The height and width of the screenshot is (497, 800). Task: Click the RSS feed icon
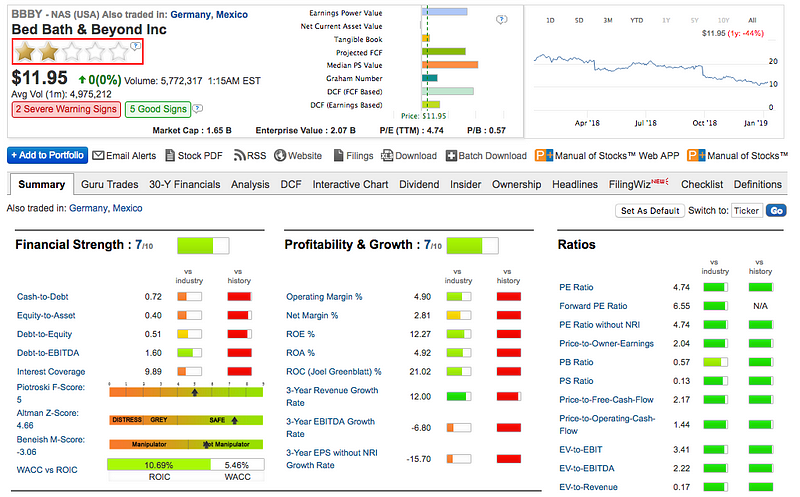(x=239, y=156)
